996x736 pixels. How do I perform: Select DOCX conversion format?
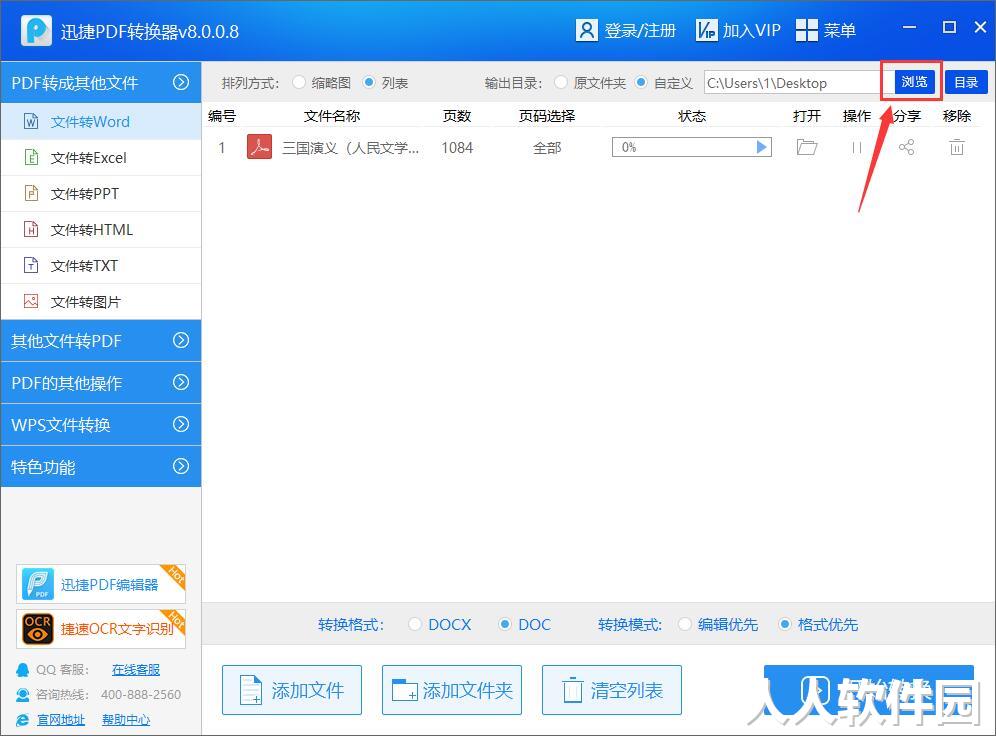415,624
